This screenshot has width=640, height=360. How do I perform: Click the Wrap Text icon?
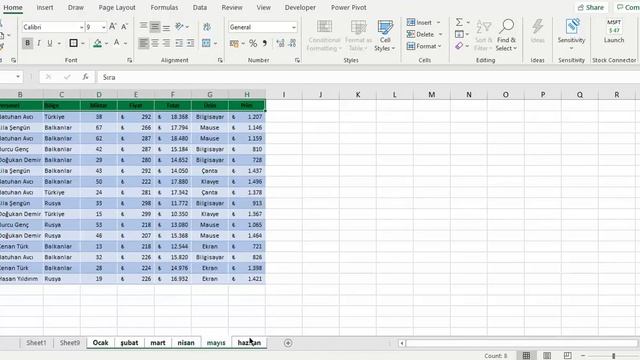(207, 27)
